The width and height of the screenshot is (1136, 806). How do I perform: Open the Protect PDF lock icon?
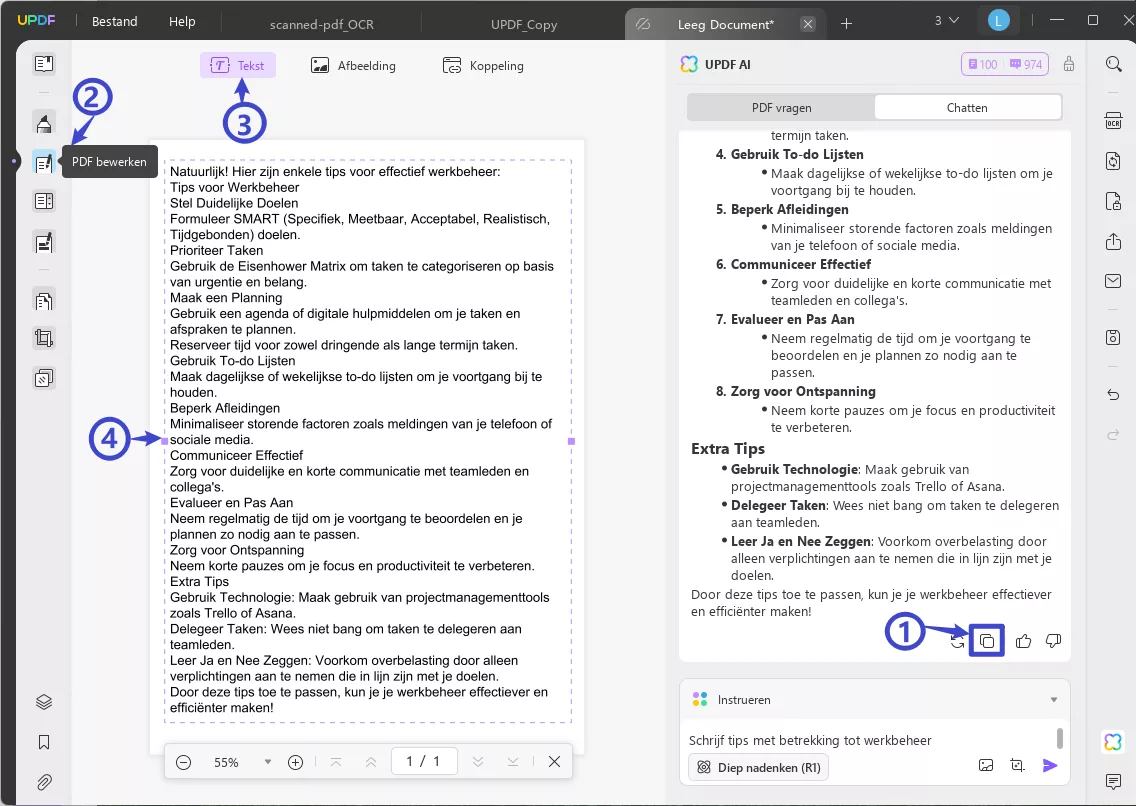pyautogui.click(x=1114, y=201)
